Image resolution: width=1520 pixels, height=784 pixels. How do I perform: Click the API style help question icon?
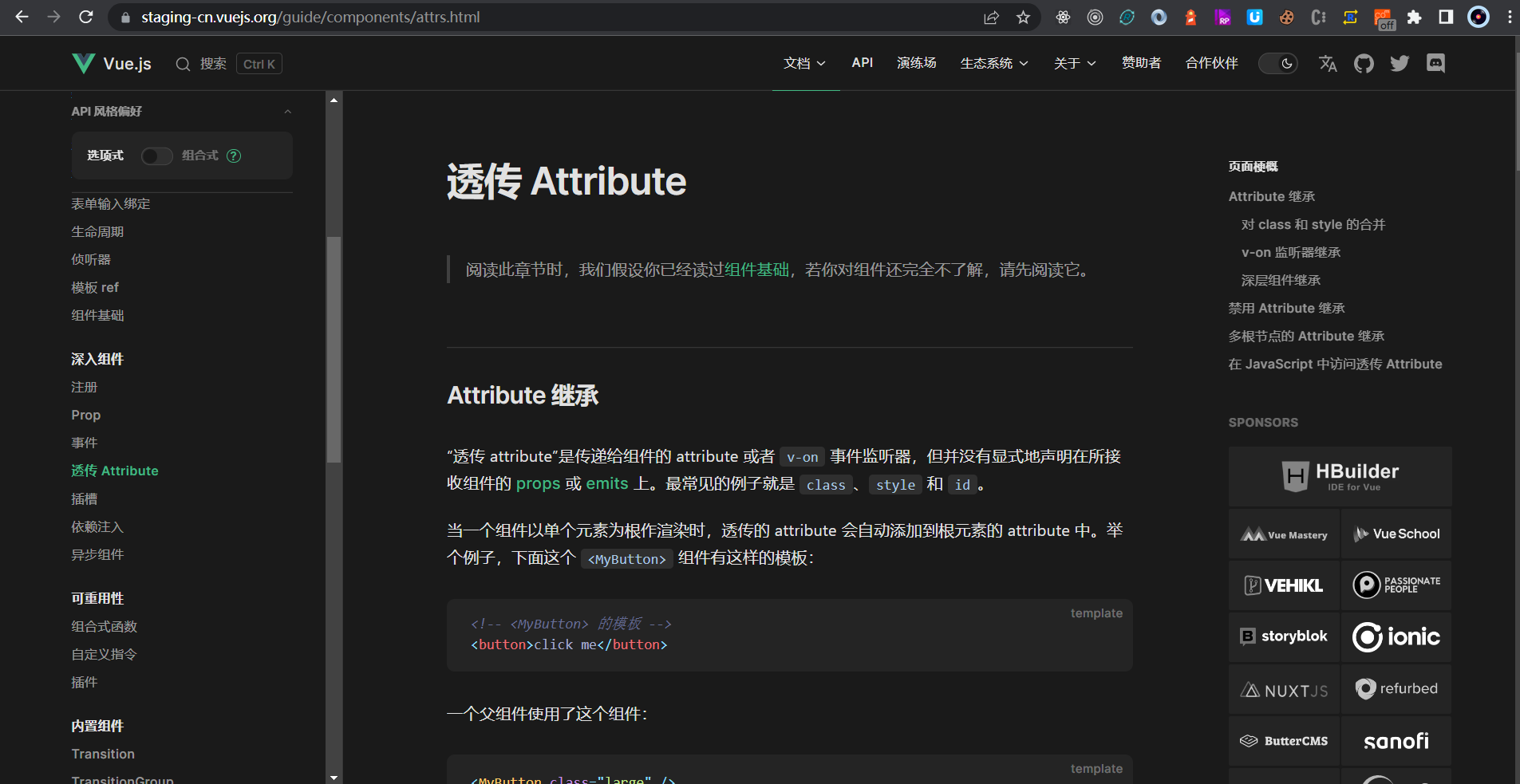[234, 156]
